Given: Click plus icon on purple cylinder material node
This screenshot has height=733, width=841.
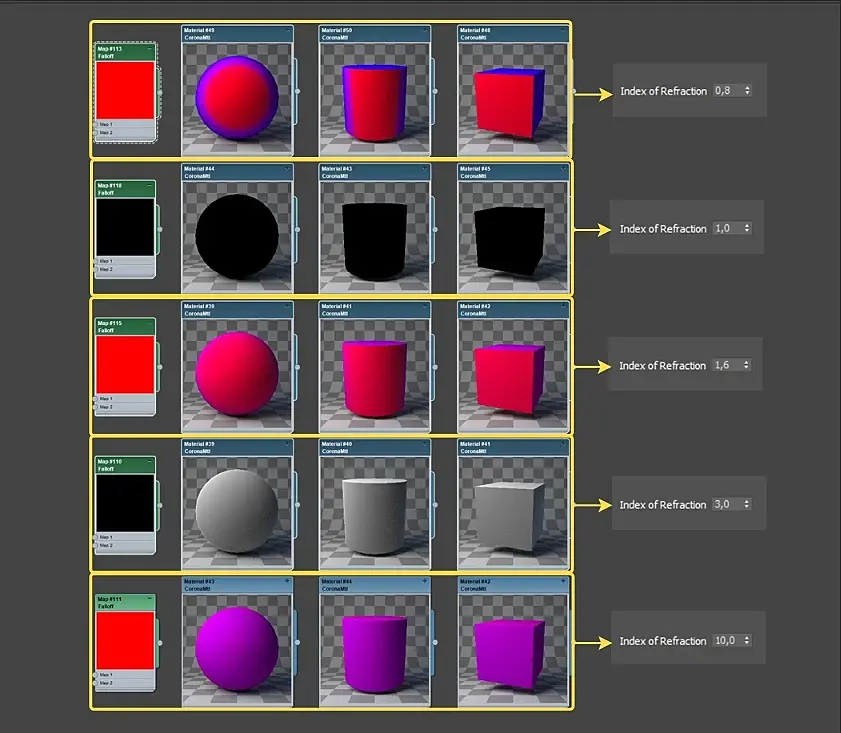Looking at the screenshot, I should [x=425, y=581].
